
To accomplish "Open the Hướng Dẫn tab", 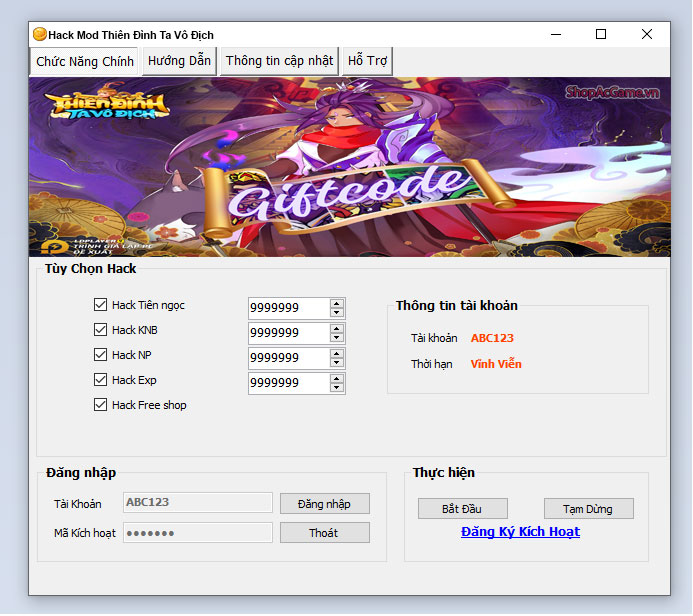I will pos(179,61).
